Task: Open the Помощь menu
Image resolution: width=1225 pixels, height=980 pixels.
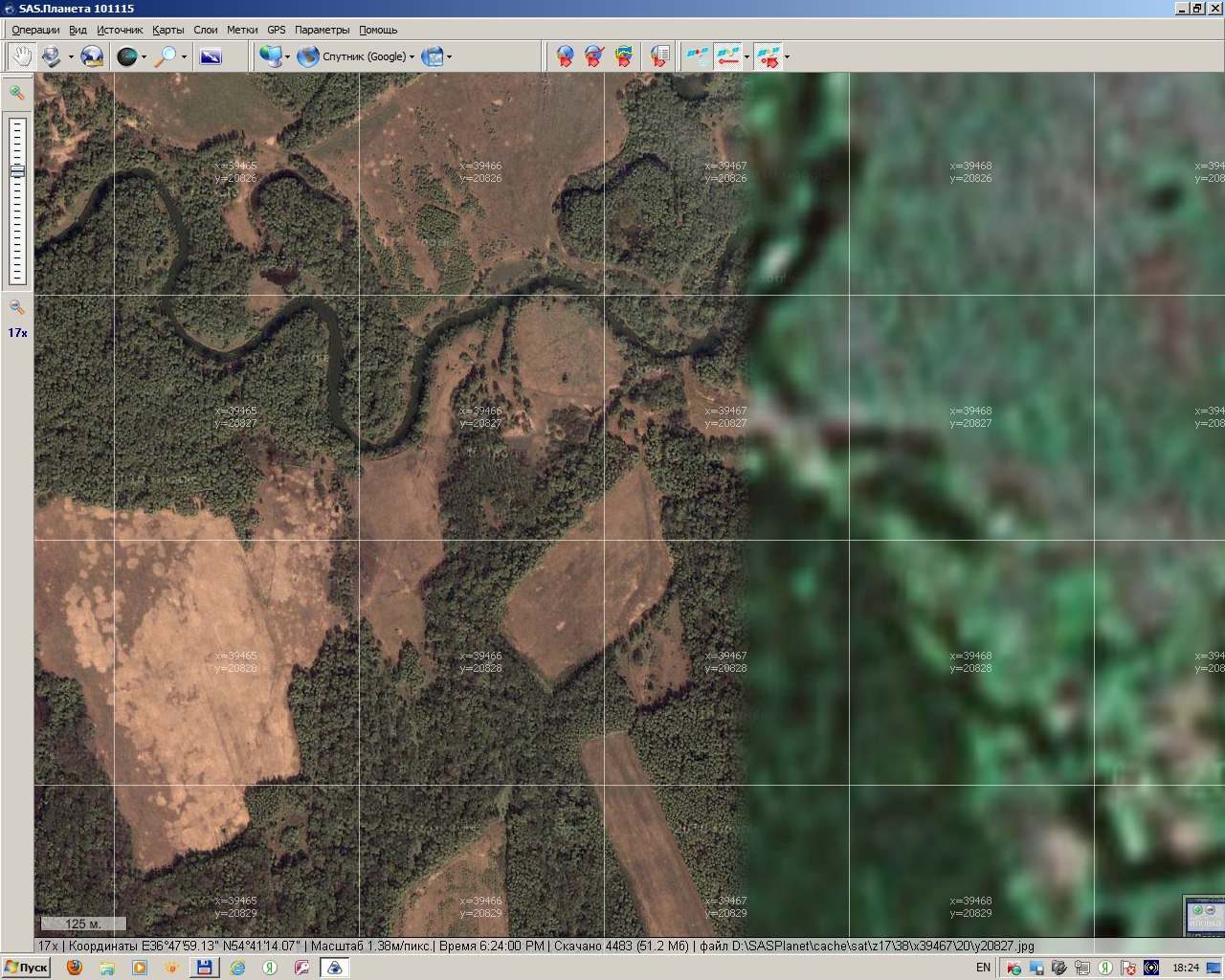Action: tap(378, 30)
